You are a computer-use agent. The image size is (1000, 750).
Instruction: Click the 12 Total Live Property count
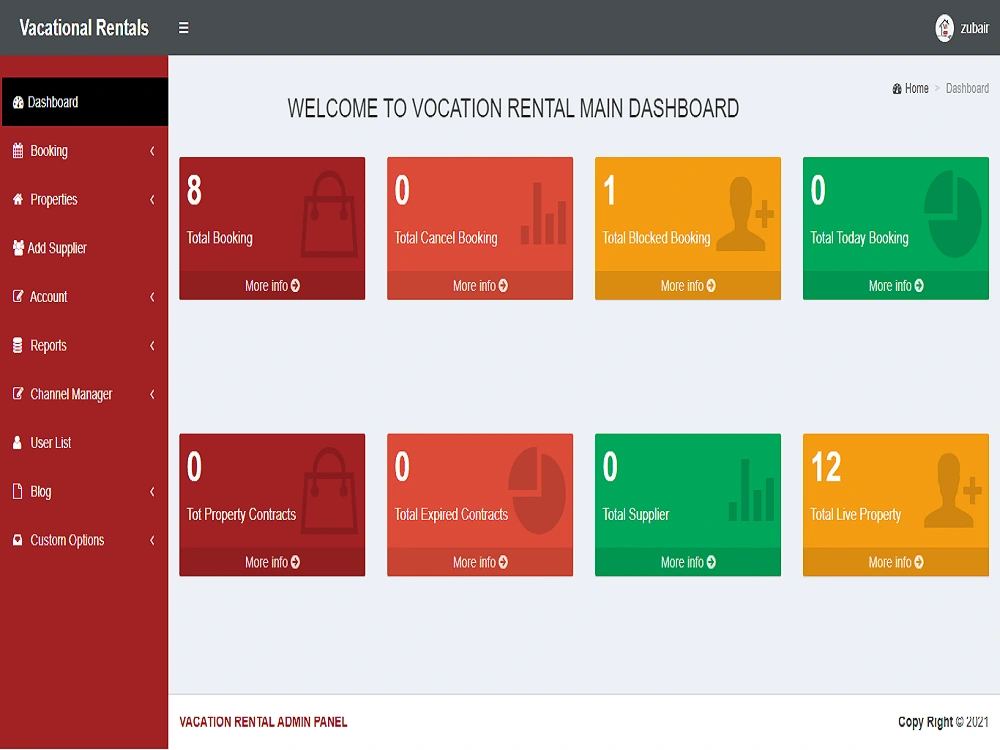pyautogui.click(x=826, y=467)
